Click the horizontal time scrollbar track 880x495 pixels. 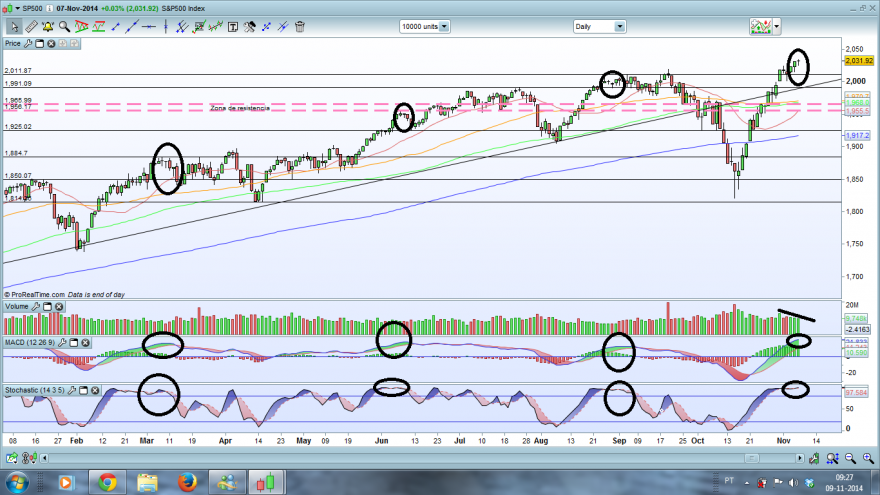pyautogui.click(x=421, y=459)
